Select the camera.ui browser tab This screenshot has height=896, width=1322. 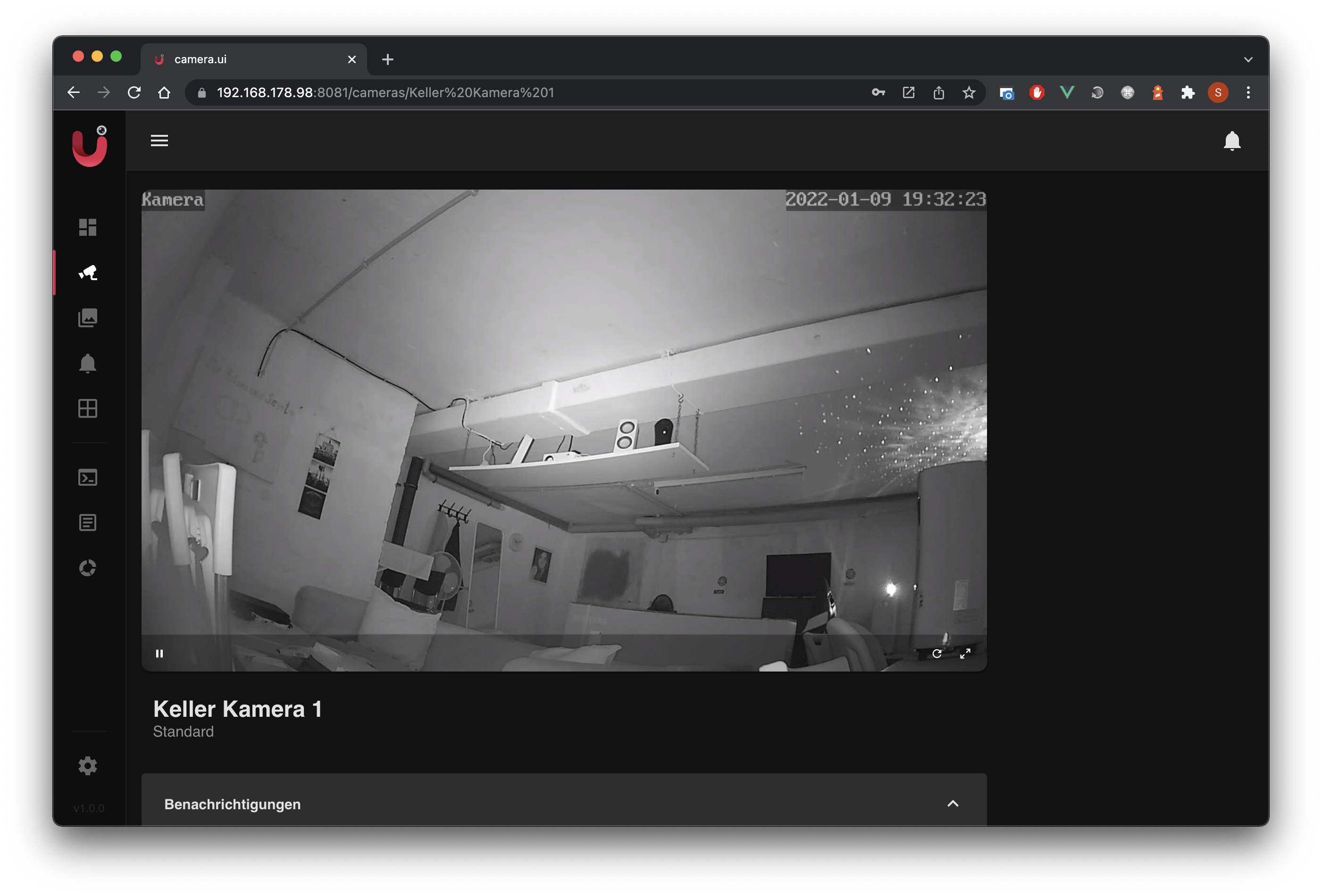(x=253, y=59)
